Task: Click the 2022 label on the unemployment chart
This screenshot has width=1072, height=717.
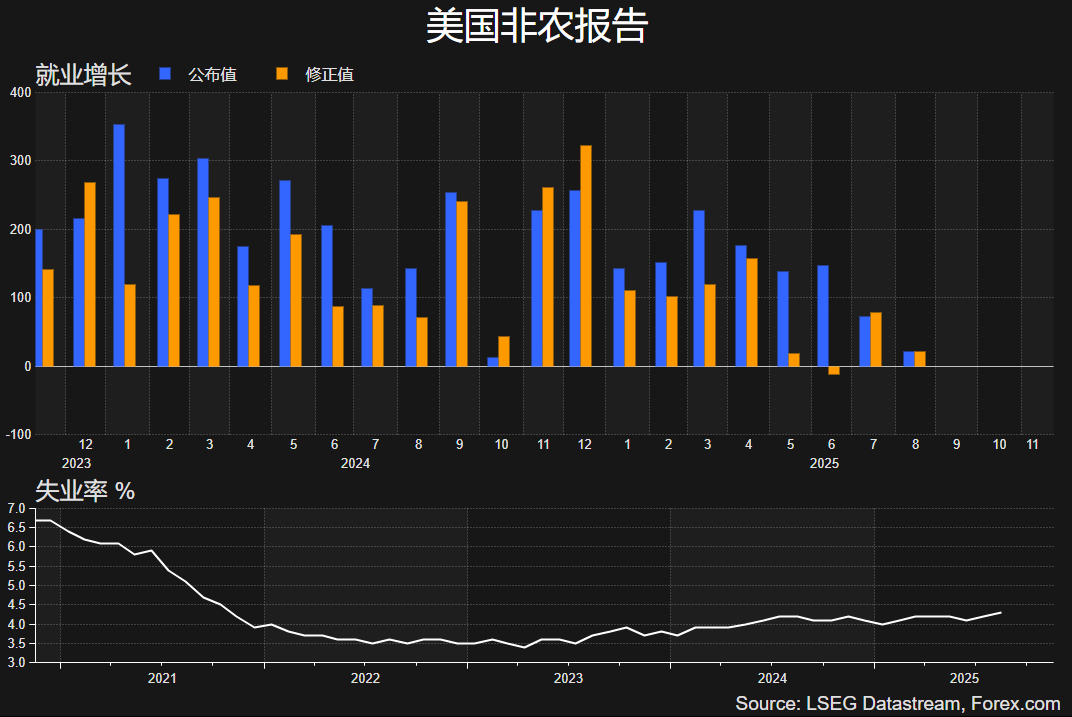Action: (x=365, y=679)
